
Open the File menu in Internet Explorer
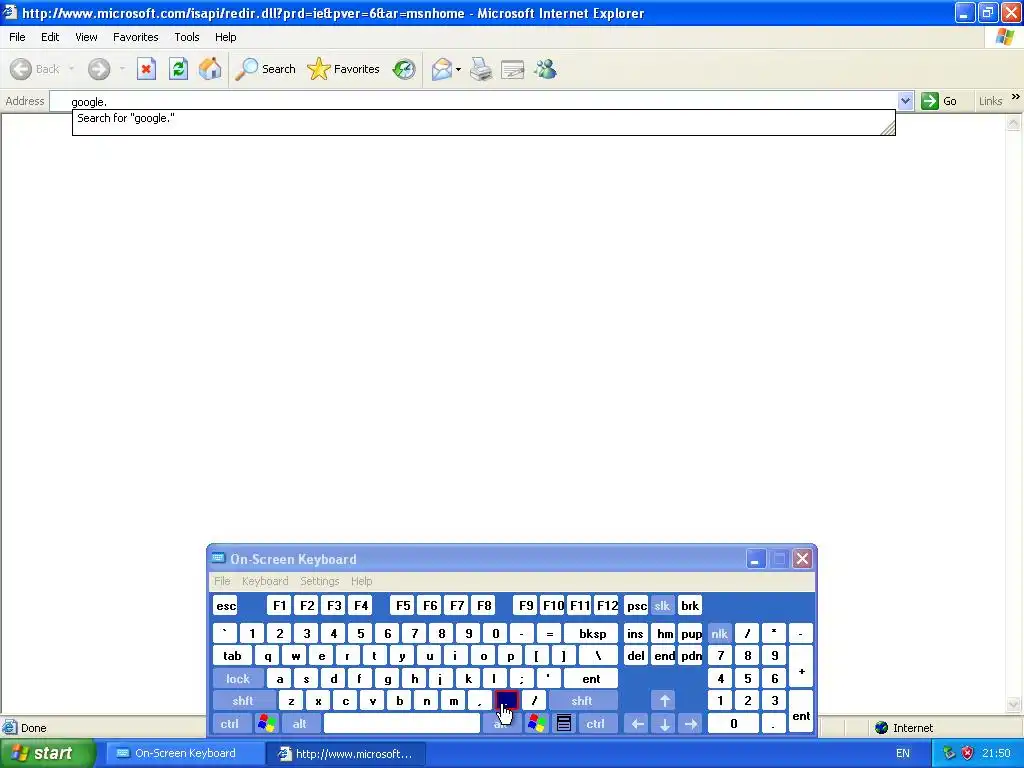17,37
